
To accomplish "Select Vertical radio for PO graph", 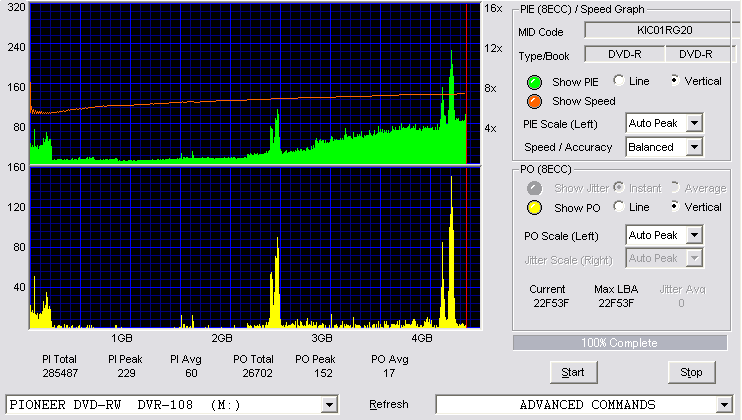I will point(674,206).
